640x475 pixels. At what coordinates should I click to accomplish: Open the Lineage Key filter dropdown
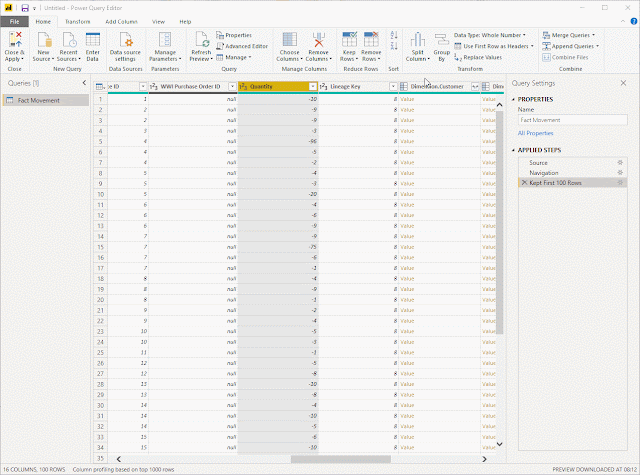pos(393,87)
